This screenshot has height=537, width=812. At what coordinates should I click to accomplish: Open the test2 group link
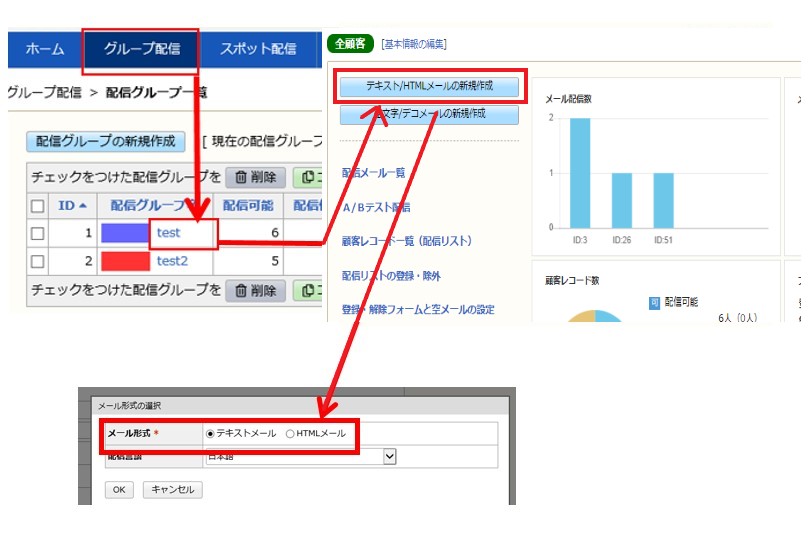(172, 261)
